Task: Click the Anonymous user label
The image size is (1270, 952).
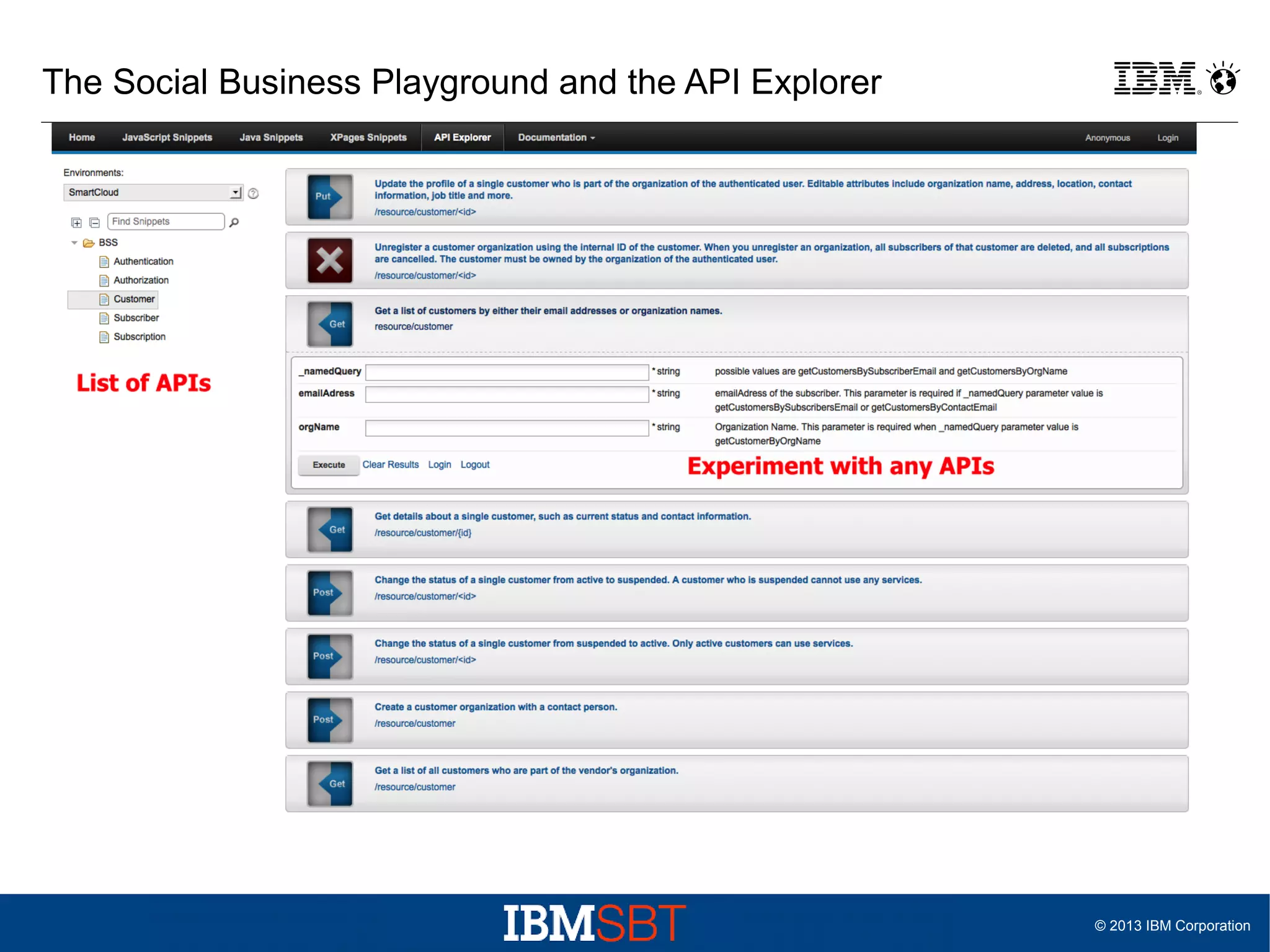Action: pyautogui.click(x=1108, y=138)
